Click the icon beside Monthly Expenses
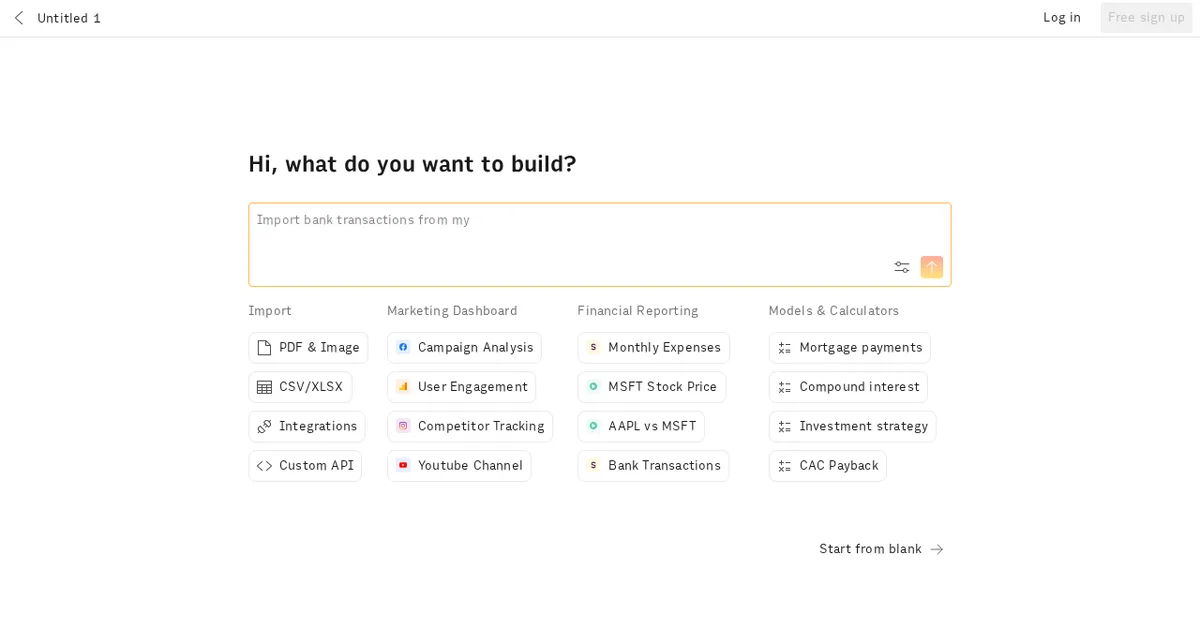Image resolution: width=1200 pixels, height=630 pixels. pos(593,347)
